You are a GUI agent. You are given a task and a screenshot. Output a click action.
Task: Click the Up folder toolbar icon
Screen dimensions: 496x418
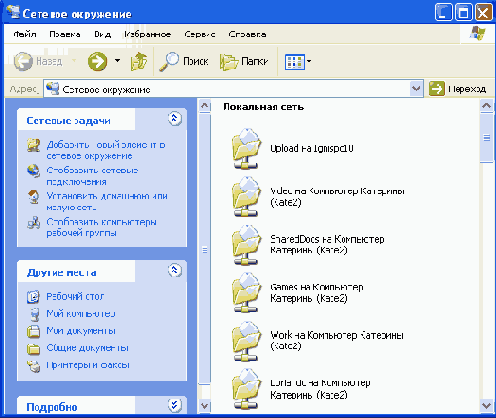[x=139, y=61]
